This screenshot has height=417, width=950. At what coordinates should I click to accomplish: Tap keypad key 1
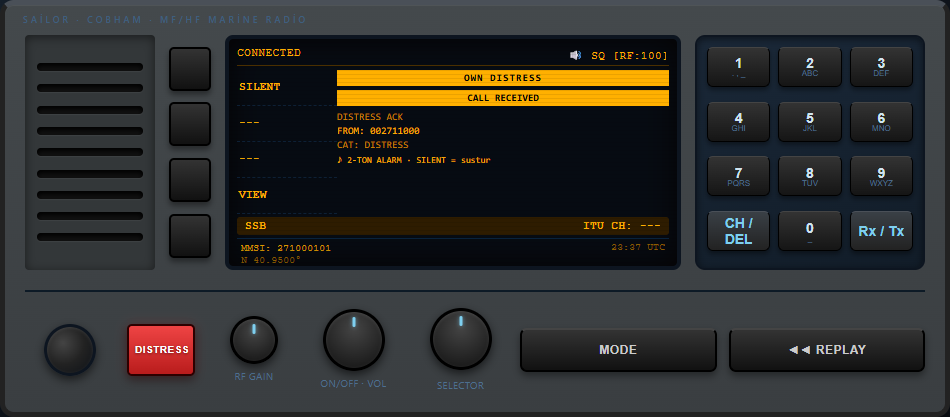click(738, 67)
